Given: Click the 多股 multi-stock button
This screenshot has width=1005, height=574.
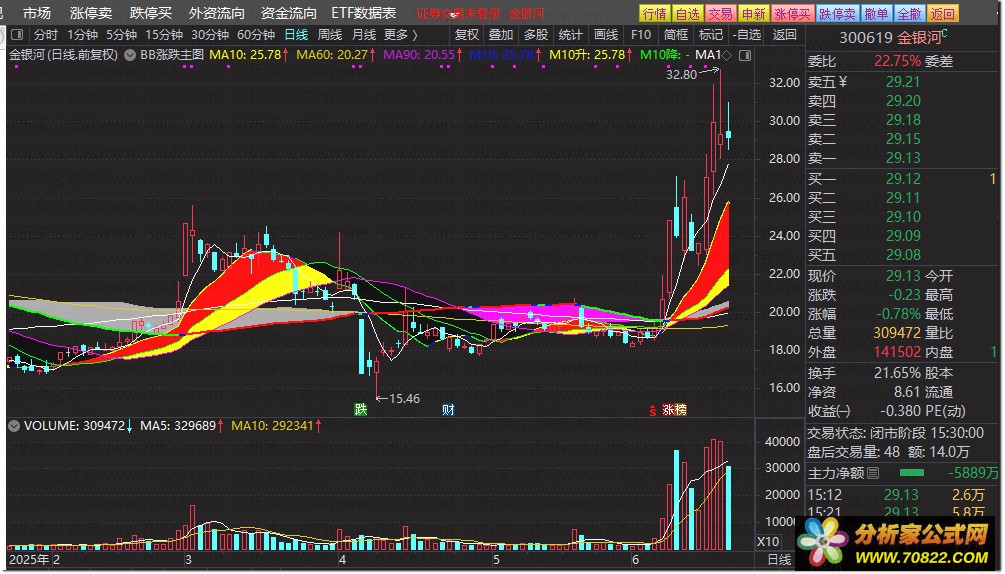Looking at the screenshot, I should tap(536, 35).
